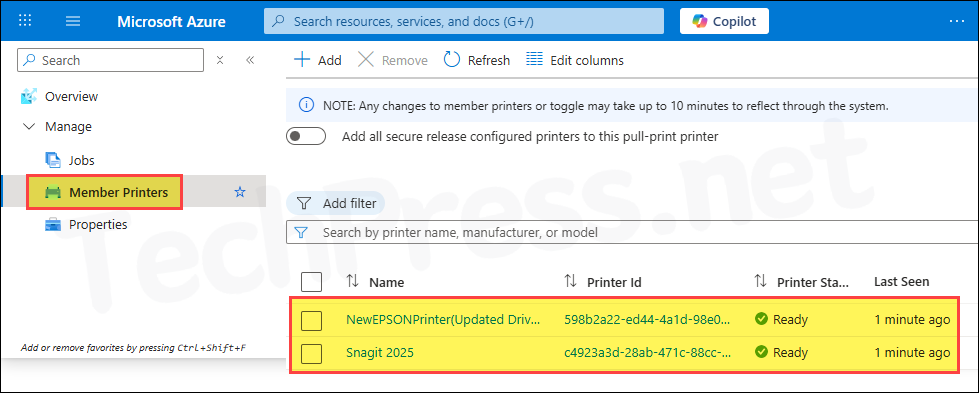Open the Overview page
This screenshot has height=393, width=979.
point(71,96)
